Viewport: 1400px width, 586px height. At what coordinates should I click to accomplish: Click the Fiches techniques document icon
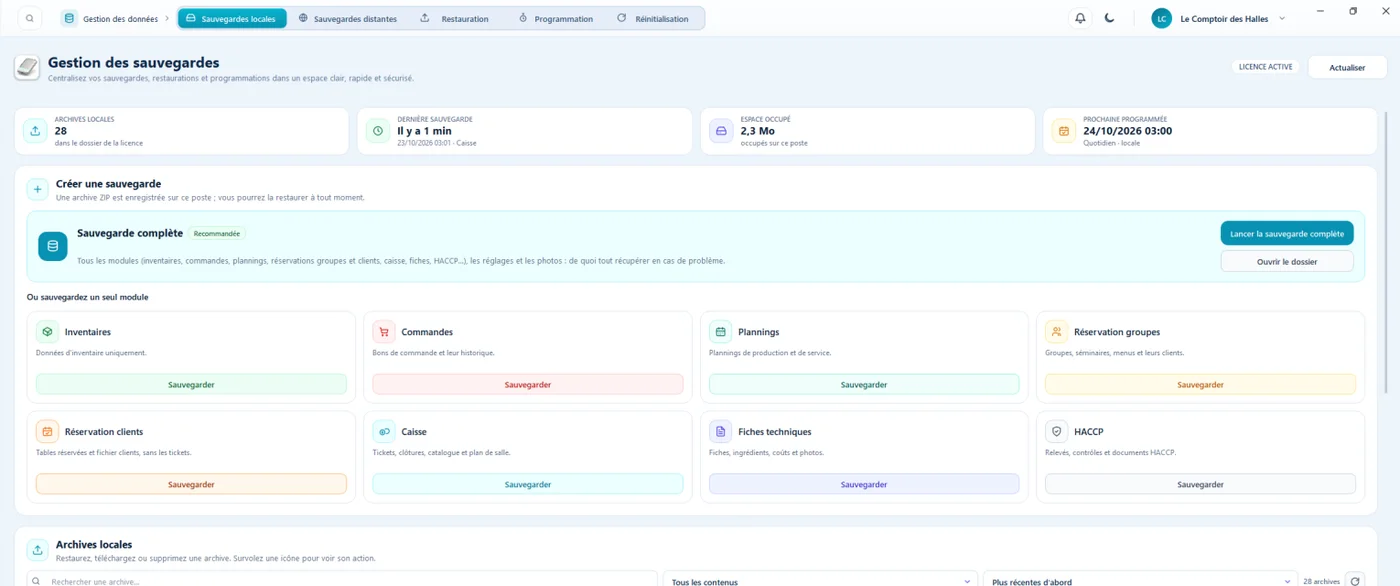point(720,431)
